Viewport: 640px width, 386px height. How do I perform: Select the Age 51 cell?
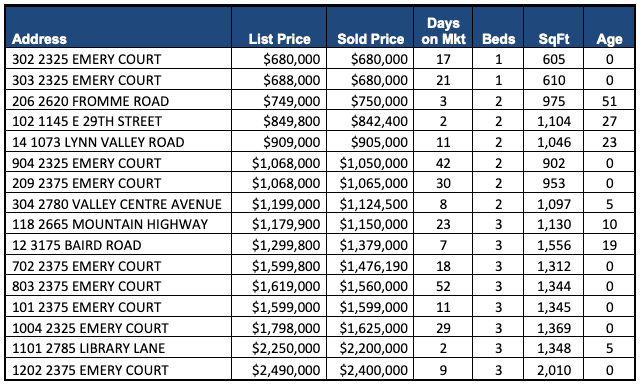tap(609, 100)
